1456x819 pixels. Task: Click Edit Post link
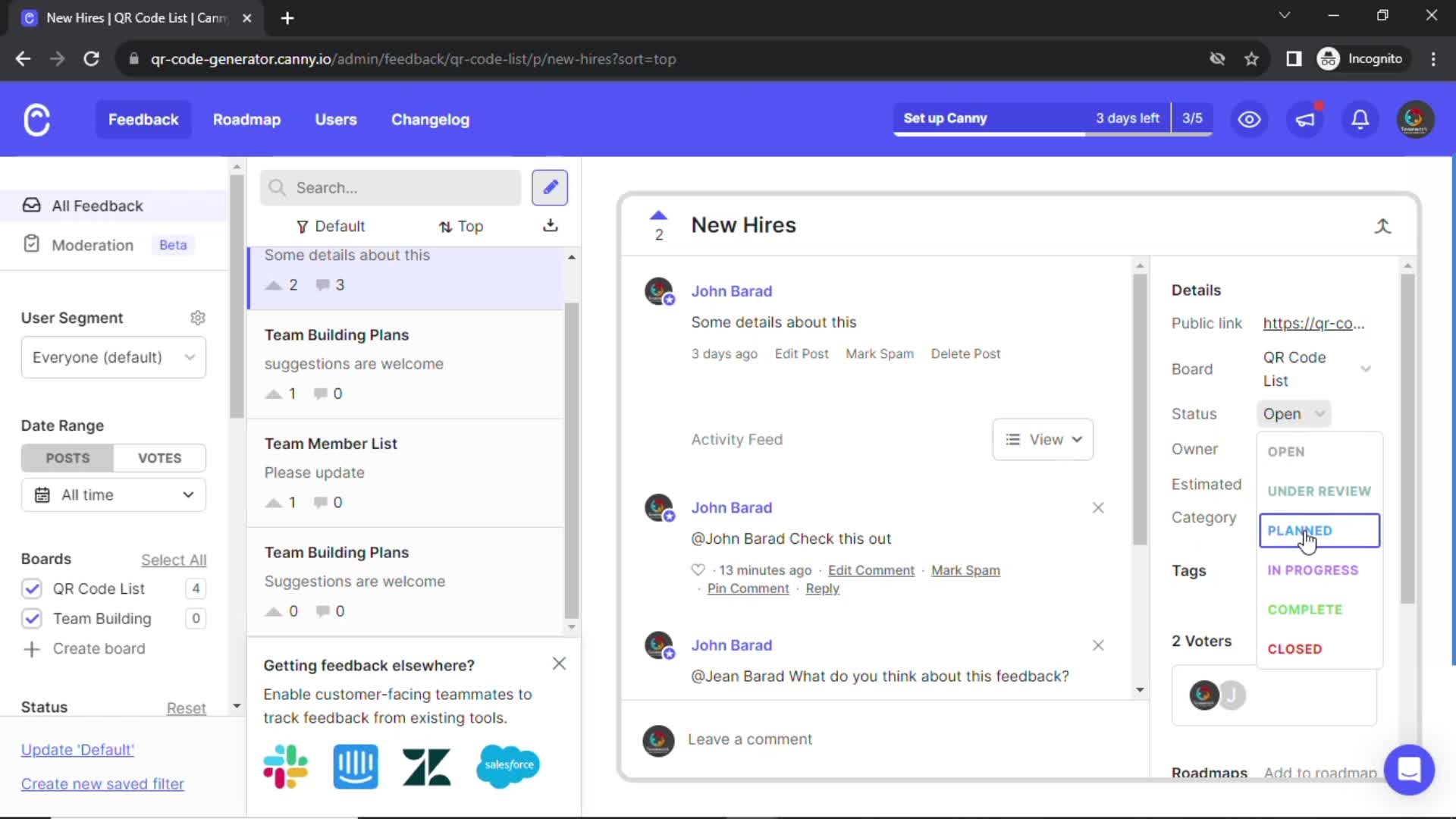click(x=802, y=354)
